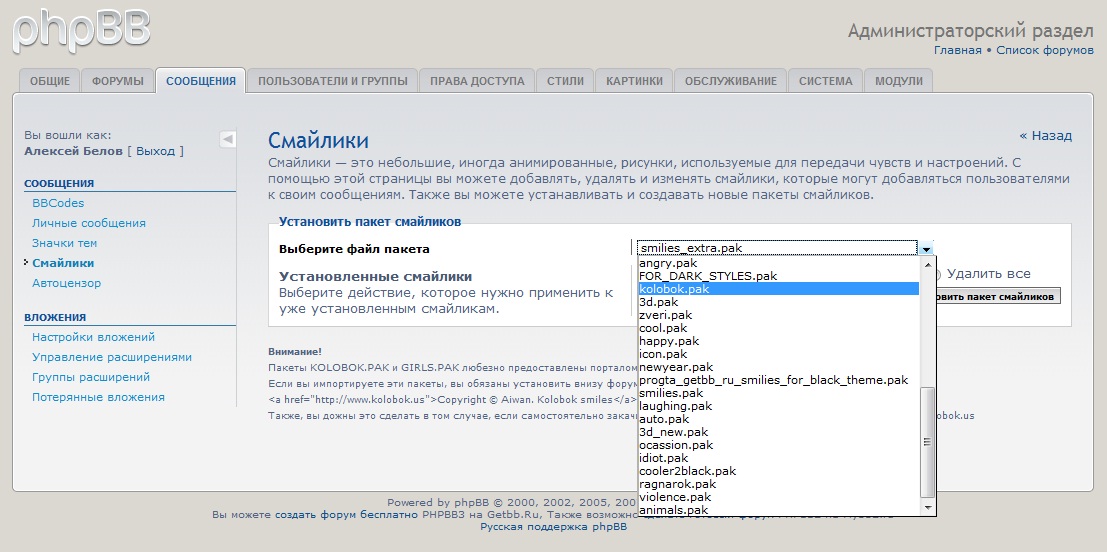Open Настройки вложений in the sidebar
The image size is (1107, 552).
93,337
